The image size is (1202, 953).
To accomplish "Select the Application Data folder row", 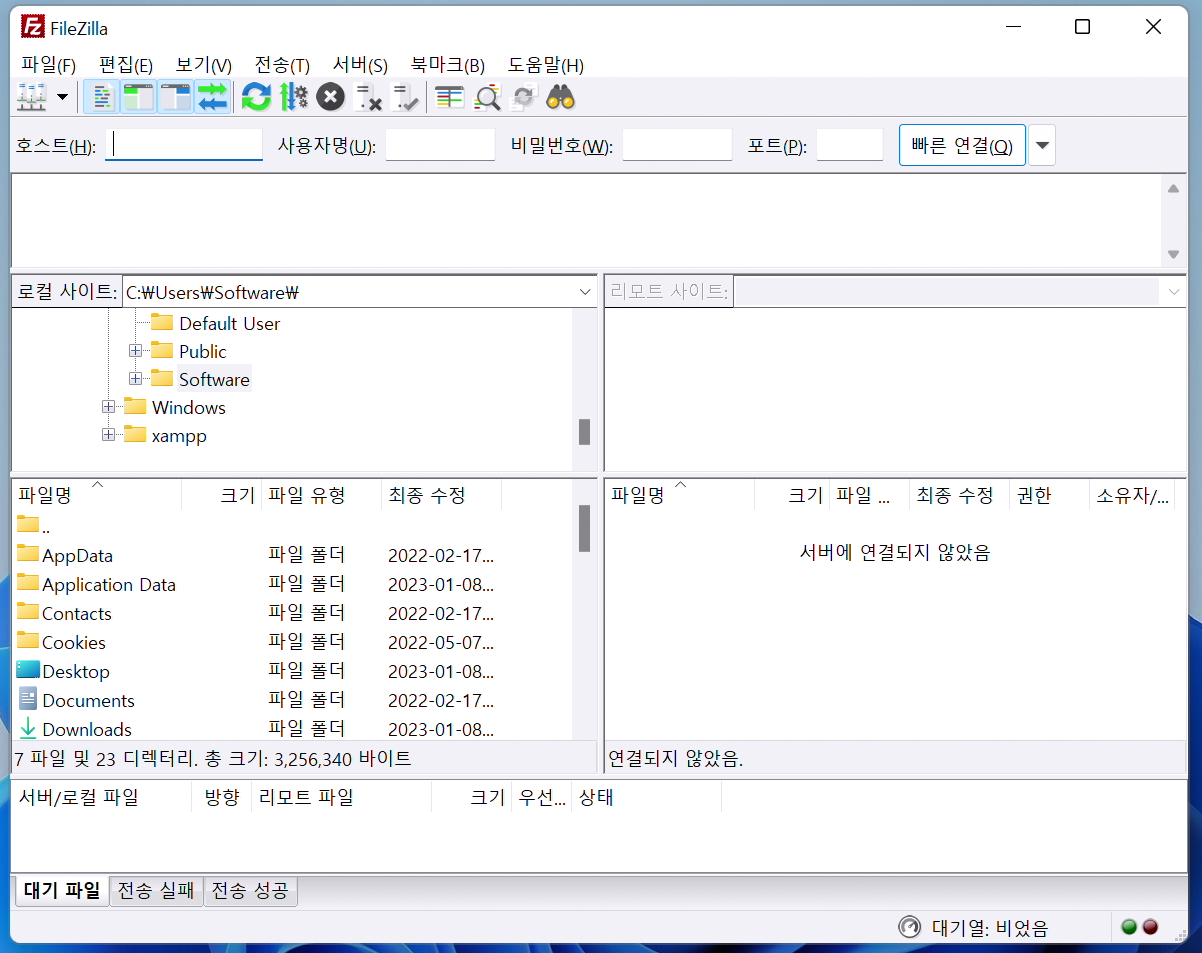I will (292, 584).
